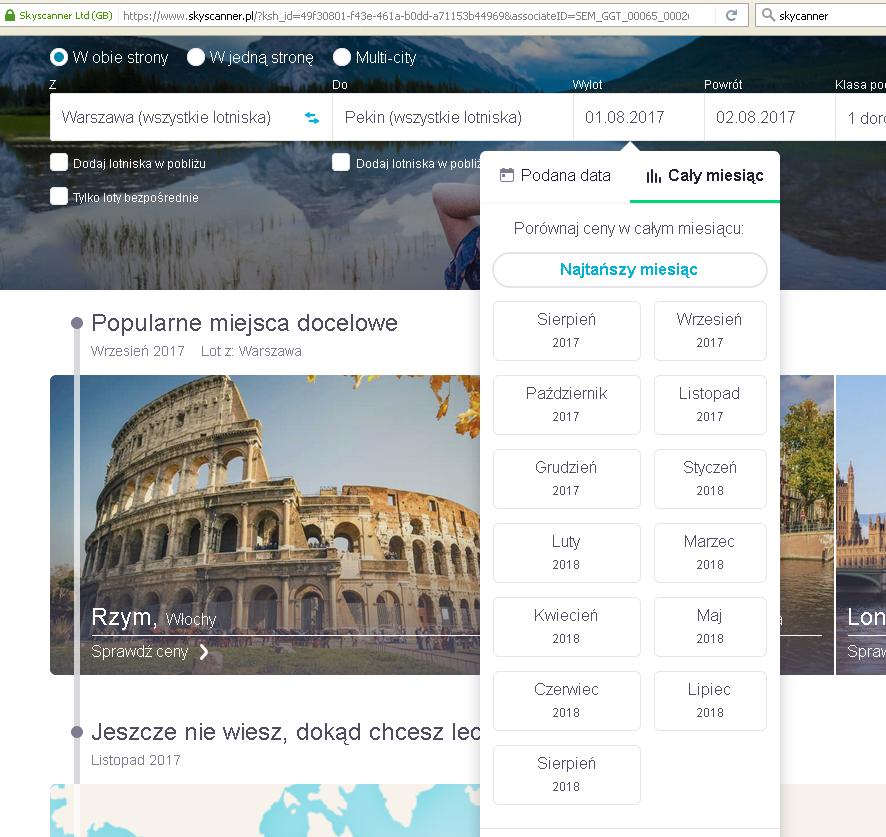Swap origin and destination arrows icon
The height and width of the screenshot is (837, 886).
[312, 118]
